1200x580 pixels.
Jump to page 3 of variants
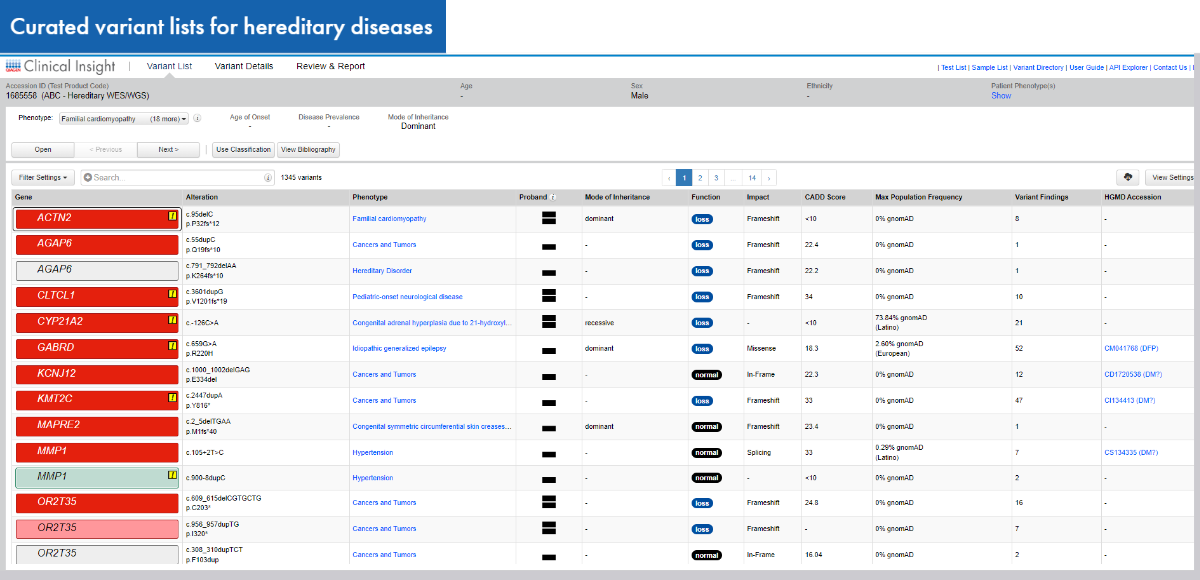tap(716, 177)
